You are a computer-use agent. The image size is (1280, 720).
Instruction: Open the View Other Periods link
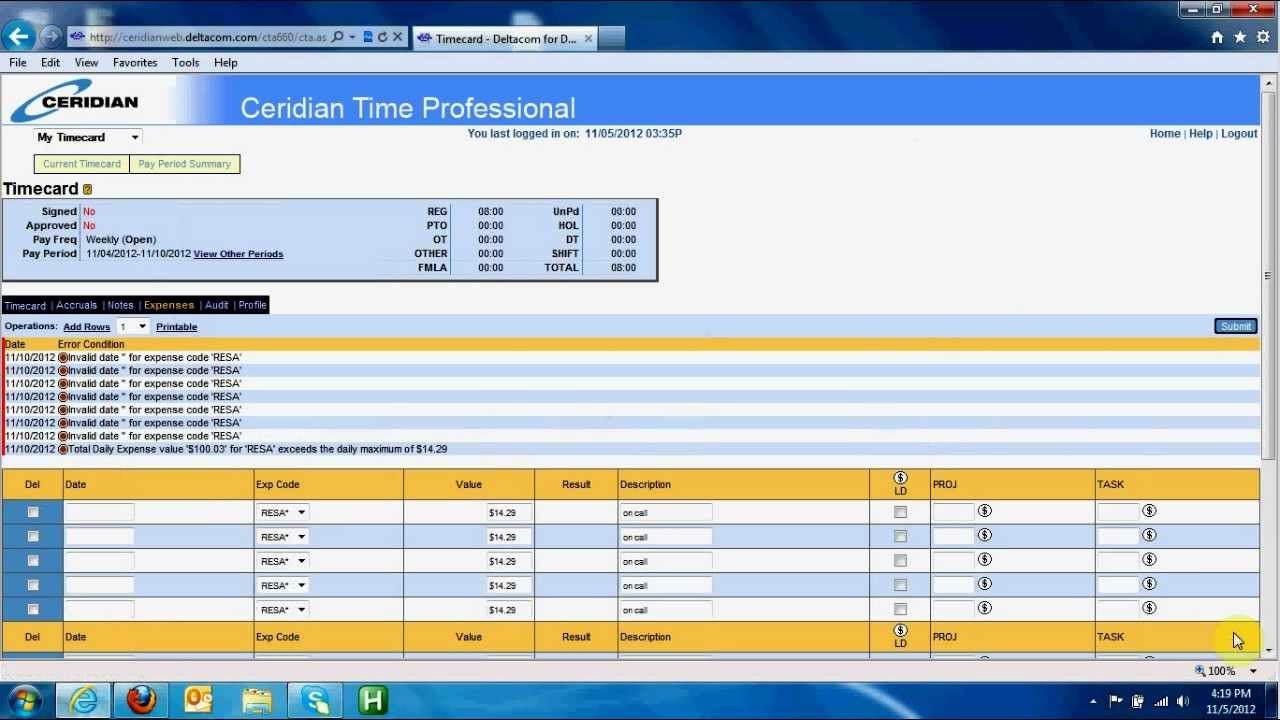(238, 254)
